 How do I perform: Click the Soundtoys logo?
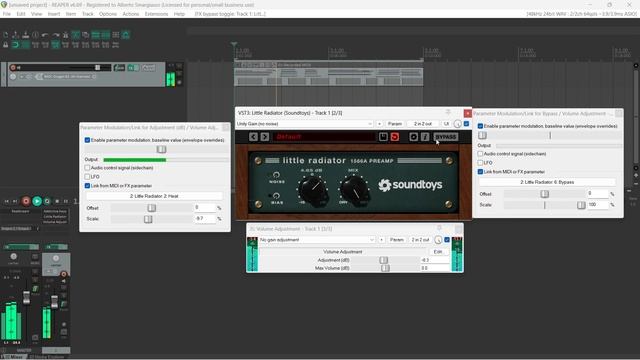(410, 185)
